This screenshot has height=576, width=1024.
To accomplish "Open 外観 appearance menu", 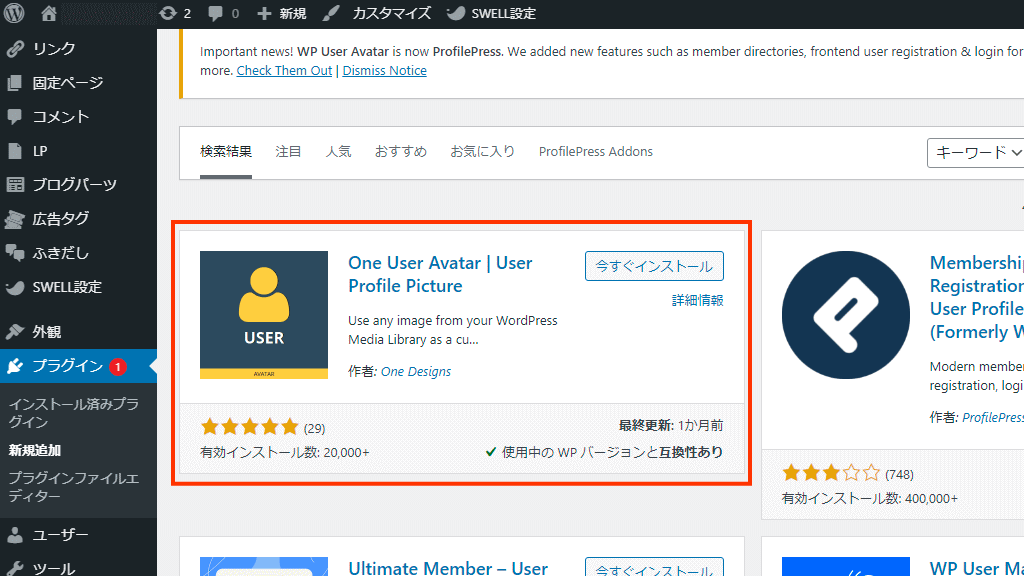I will 47,332.
